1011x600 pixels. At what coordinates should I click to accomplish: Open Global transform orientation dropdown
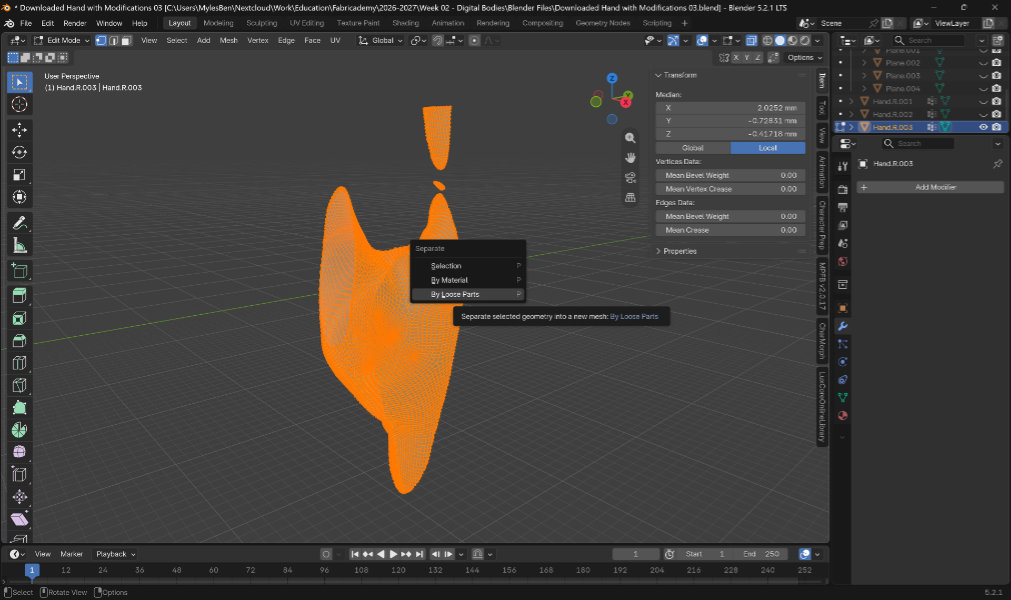[x=380, y=40]
